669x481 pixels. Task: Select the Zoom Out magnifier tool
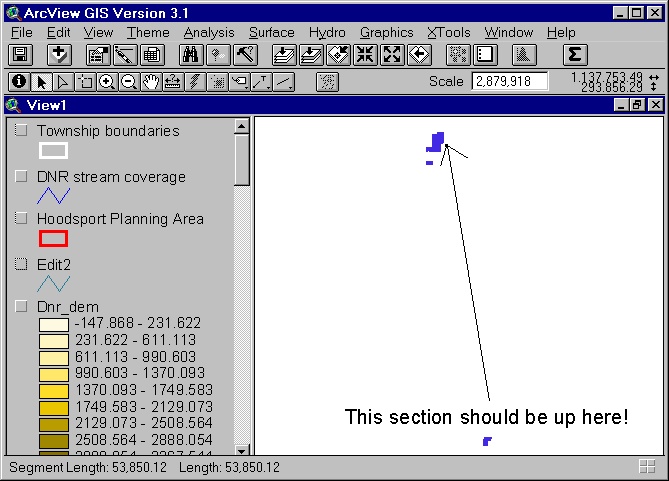[129, 82]
